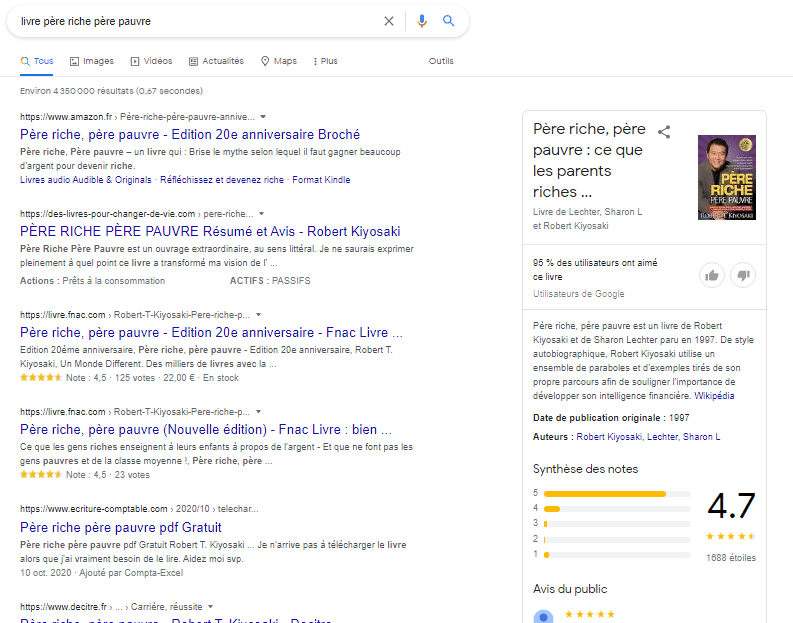Click the 4.7 overall rating score
The width and height of the screenshot is (793, 623).
click(731, 506)
